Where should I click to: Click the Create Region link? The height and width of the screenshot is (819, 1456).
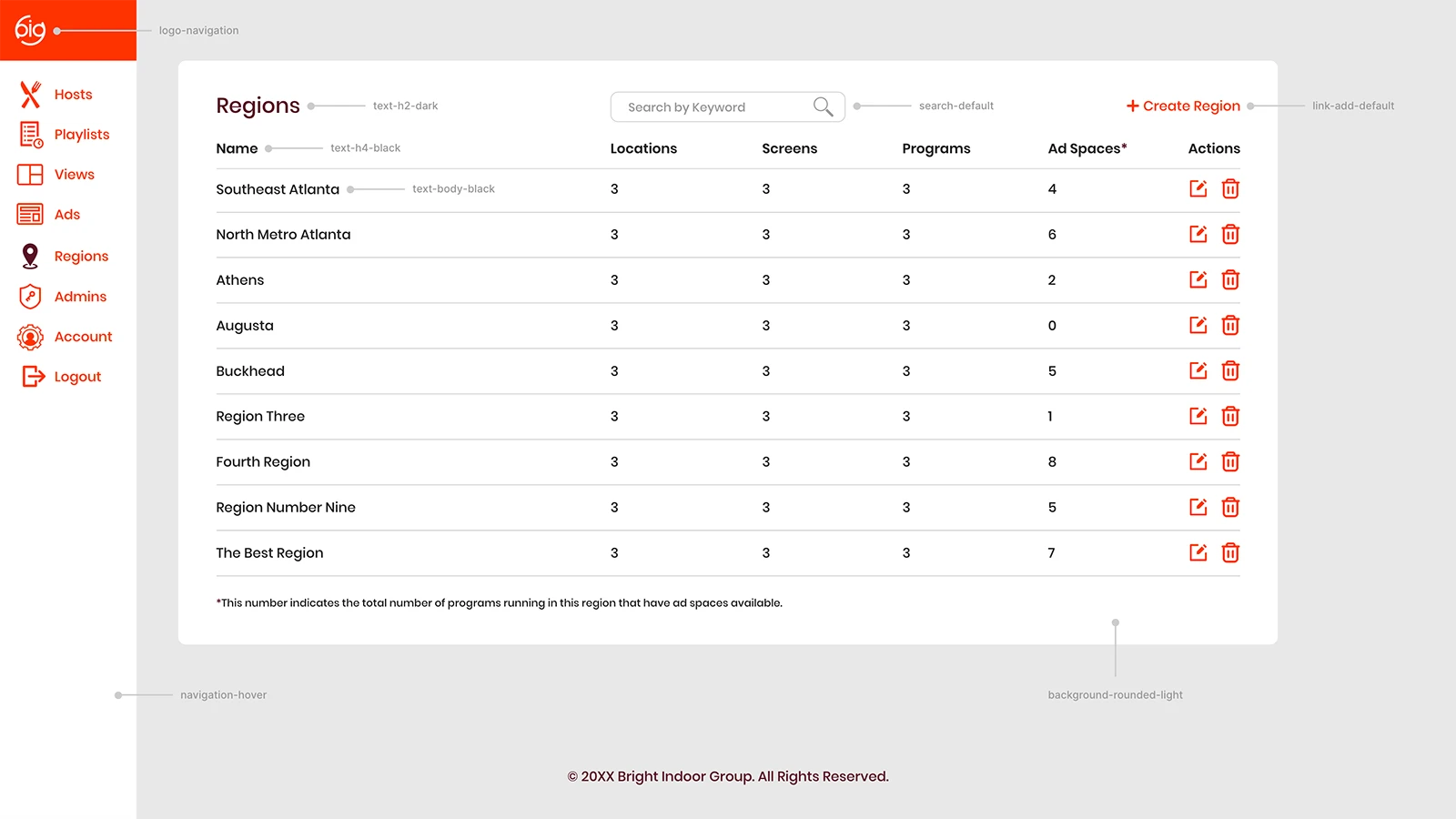[1183, 106]
